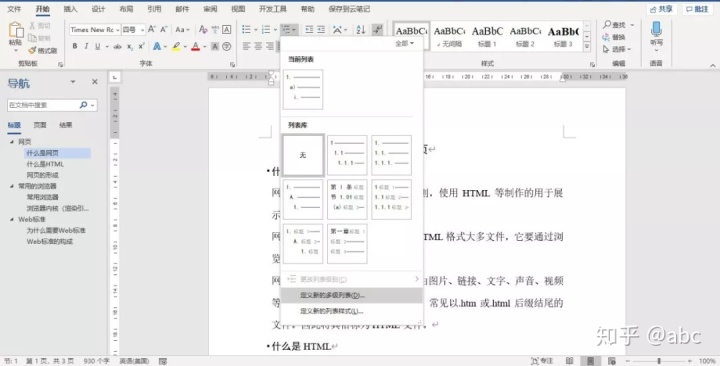This screenshot has width=720, height=366.
Task: Click the Clear Formatting icon
Action: (x=203, y=29)
